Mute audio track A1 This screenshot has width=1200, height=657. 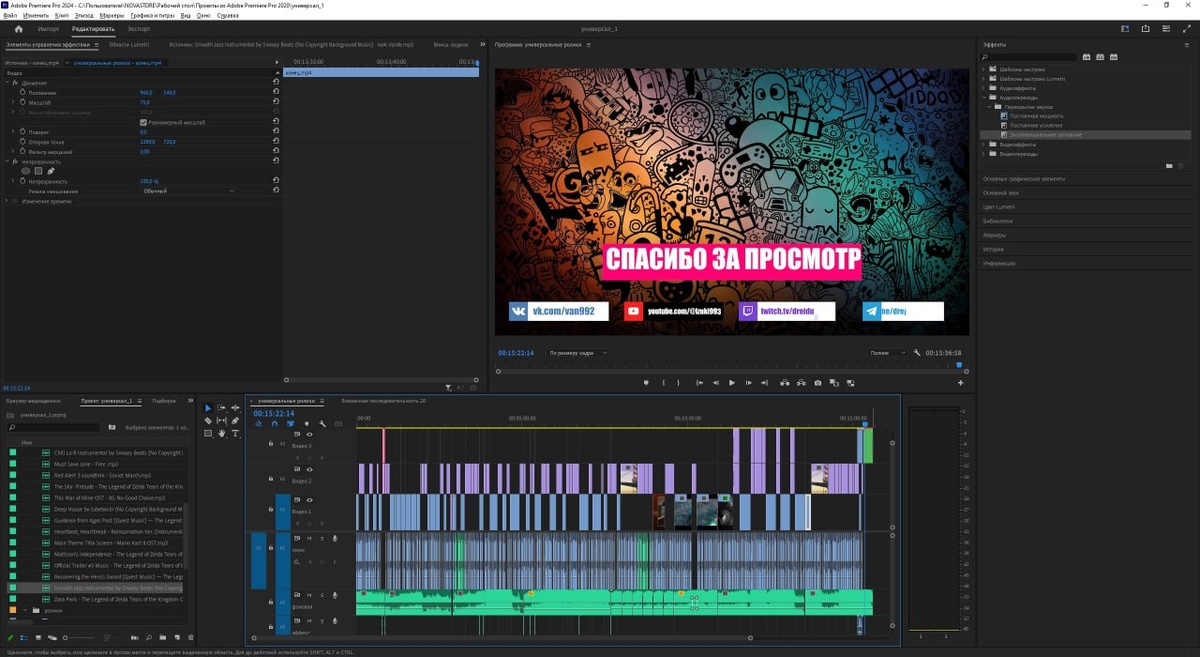pos(310,538)
